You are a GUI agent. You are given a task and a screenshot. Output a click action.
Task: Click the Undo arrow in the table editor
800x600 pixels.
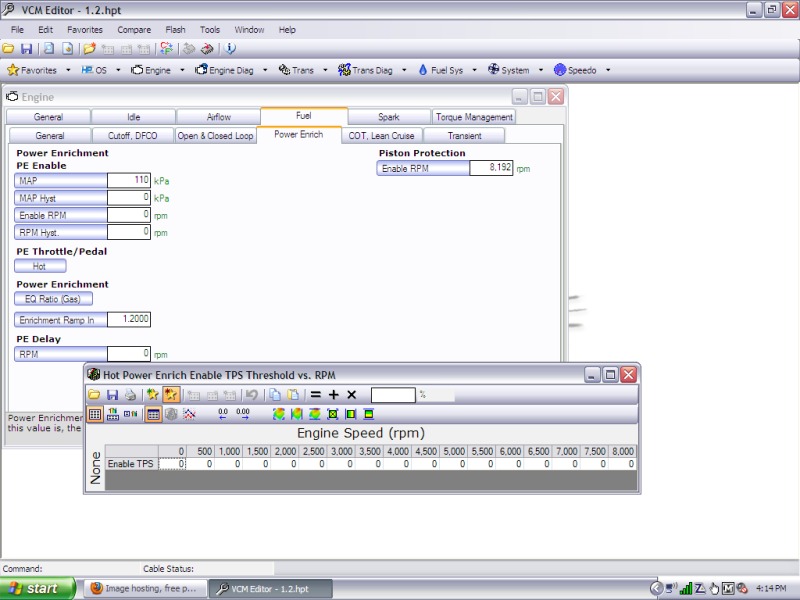click(250, 394)
